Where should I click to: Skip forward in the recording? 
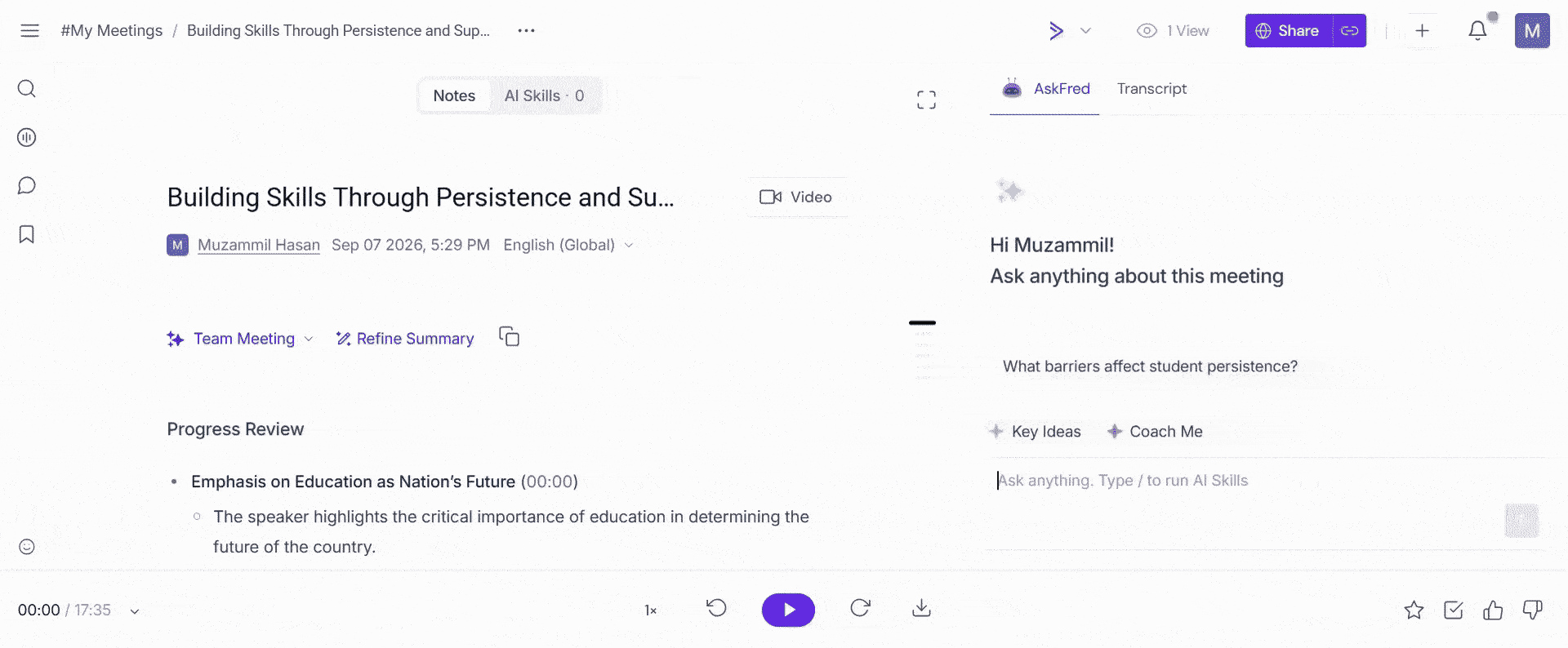tap(860, 608)
